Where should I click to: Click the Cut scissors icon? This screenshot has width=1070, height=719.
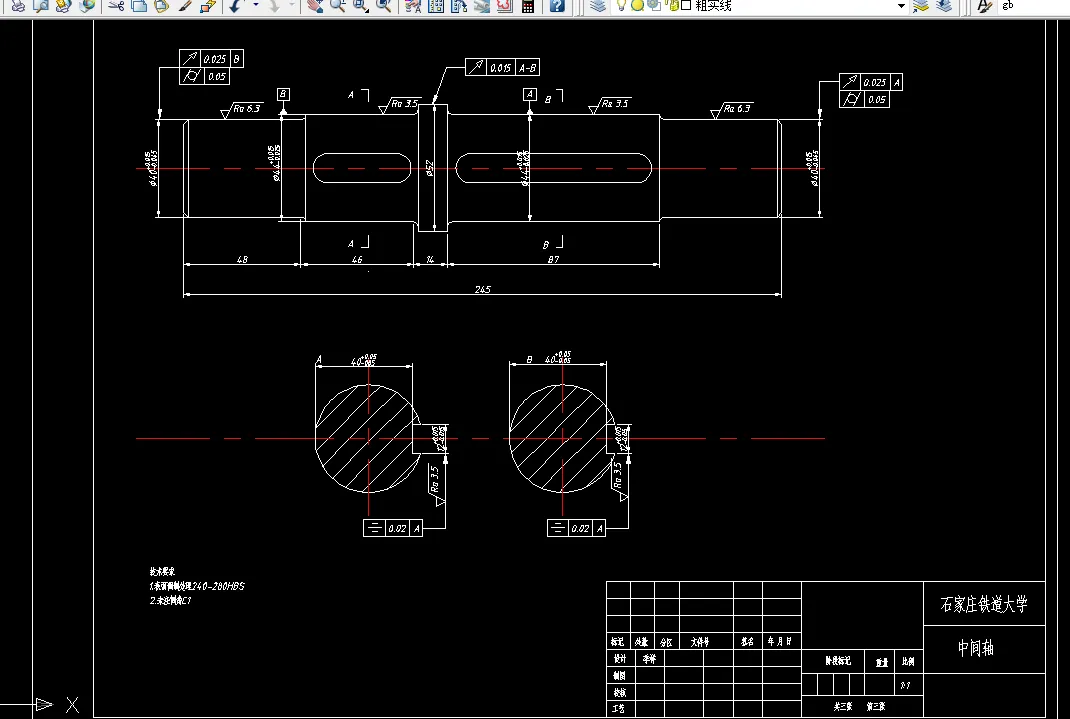(117, 5)
